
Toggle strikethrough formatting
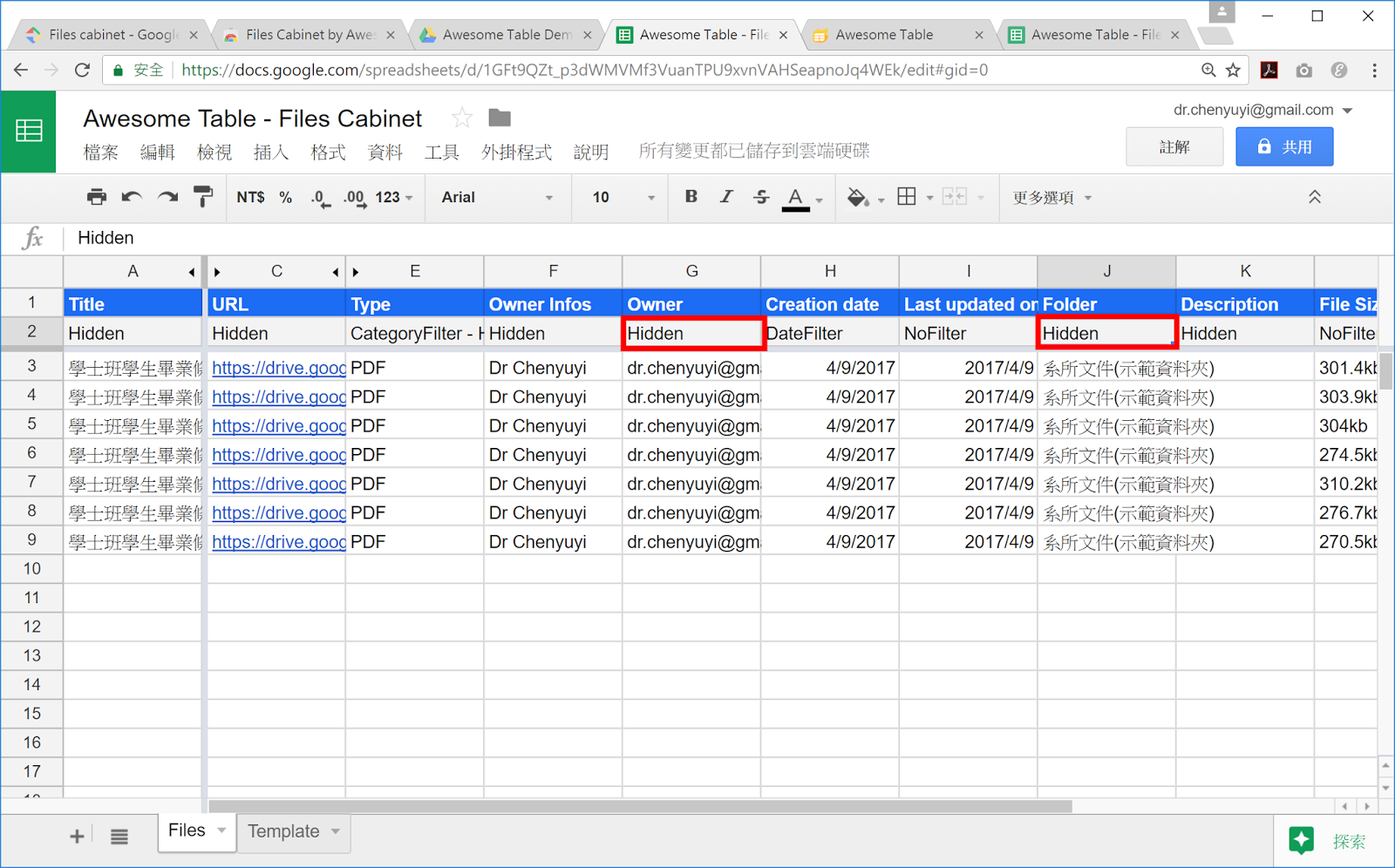coord(761,197)
